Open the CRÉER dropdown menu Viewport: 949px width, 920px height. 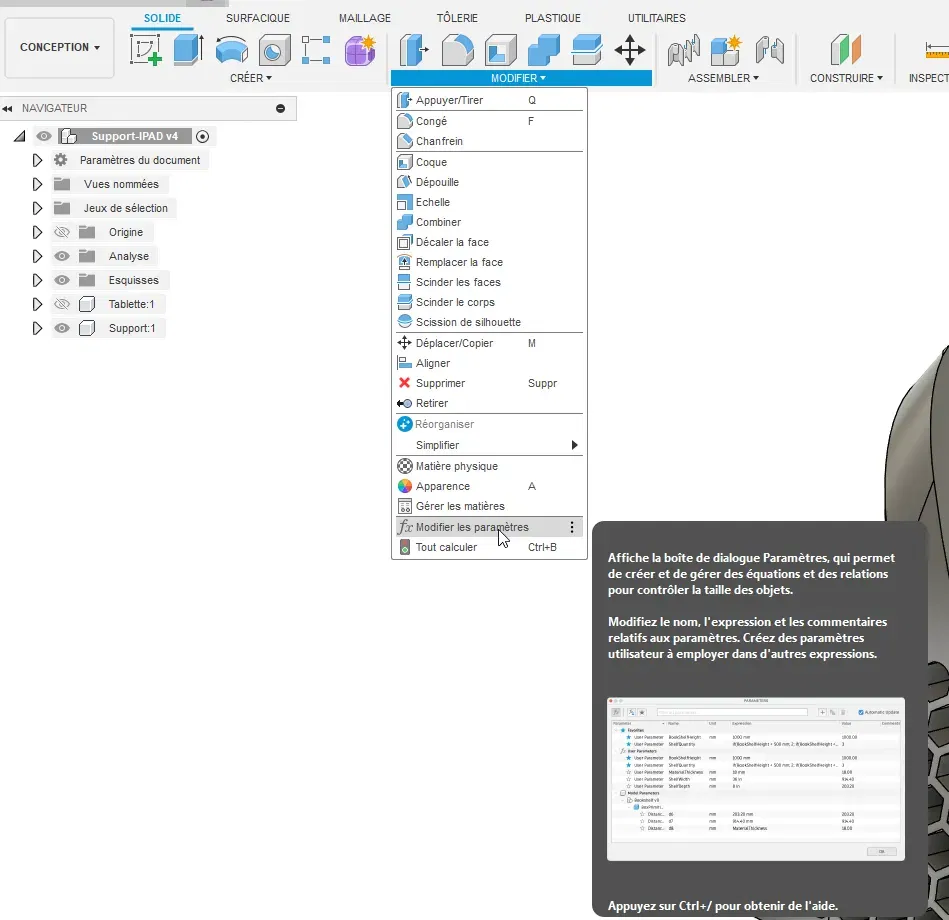tap(251, 78)
